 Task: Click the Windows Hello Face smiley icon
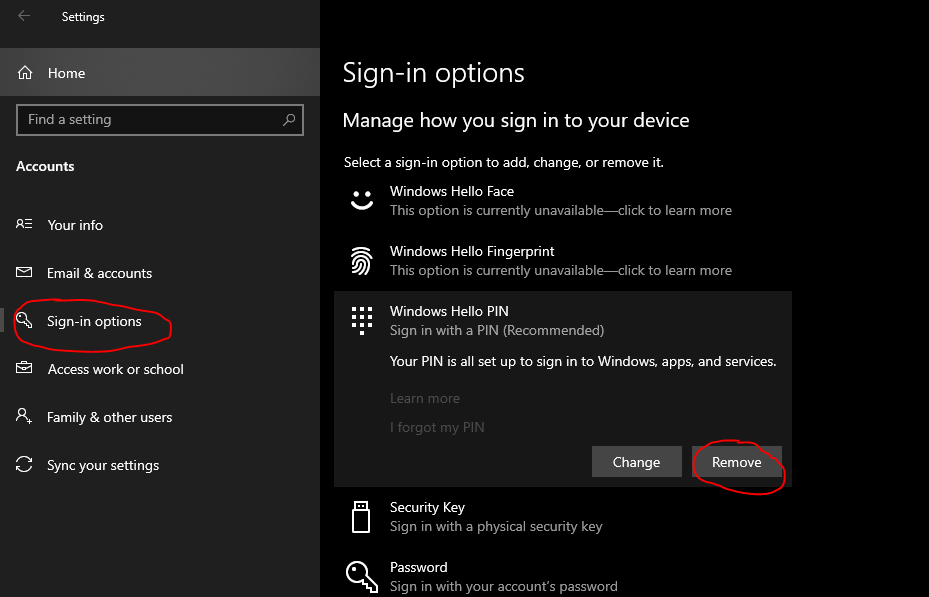361,200
